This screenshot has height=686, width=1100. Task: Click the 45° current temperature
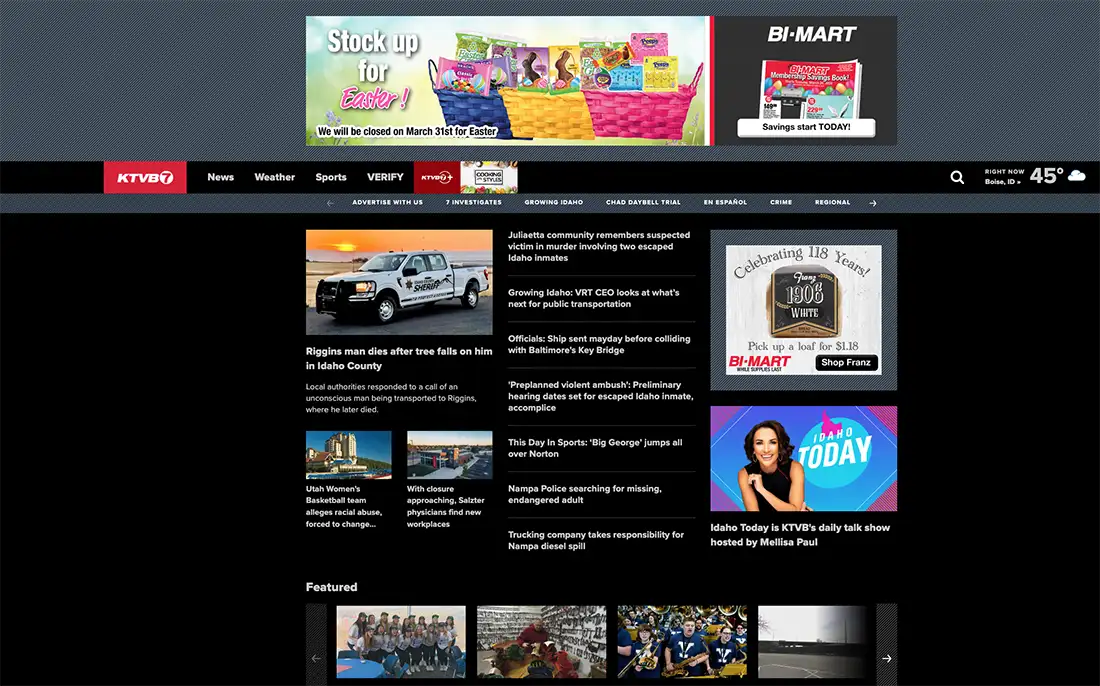(1046, 176)
